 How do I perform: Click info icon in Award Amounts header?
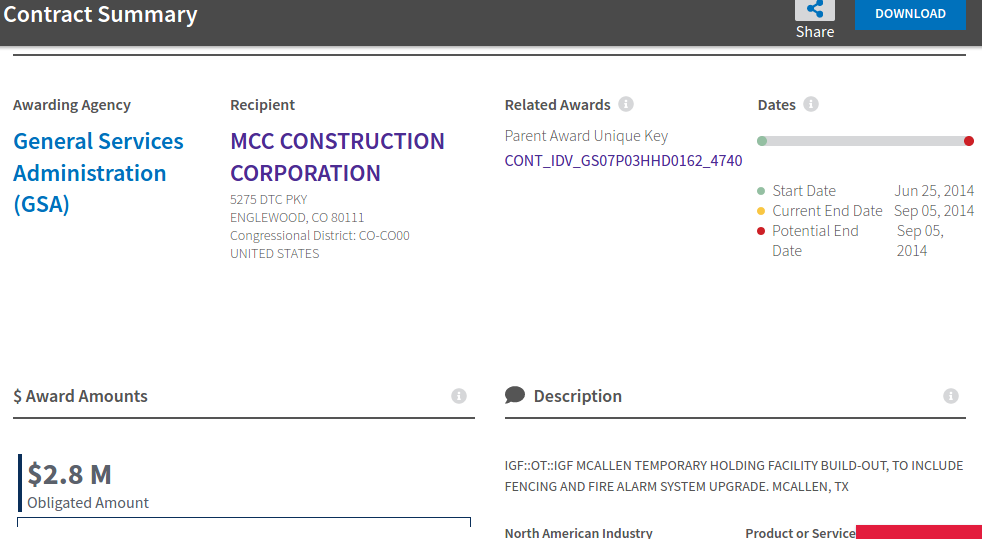pos(459,396)
